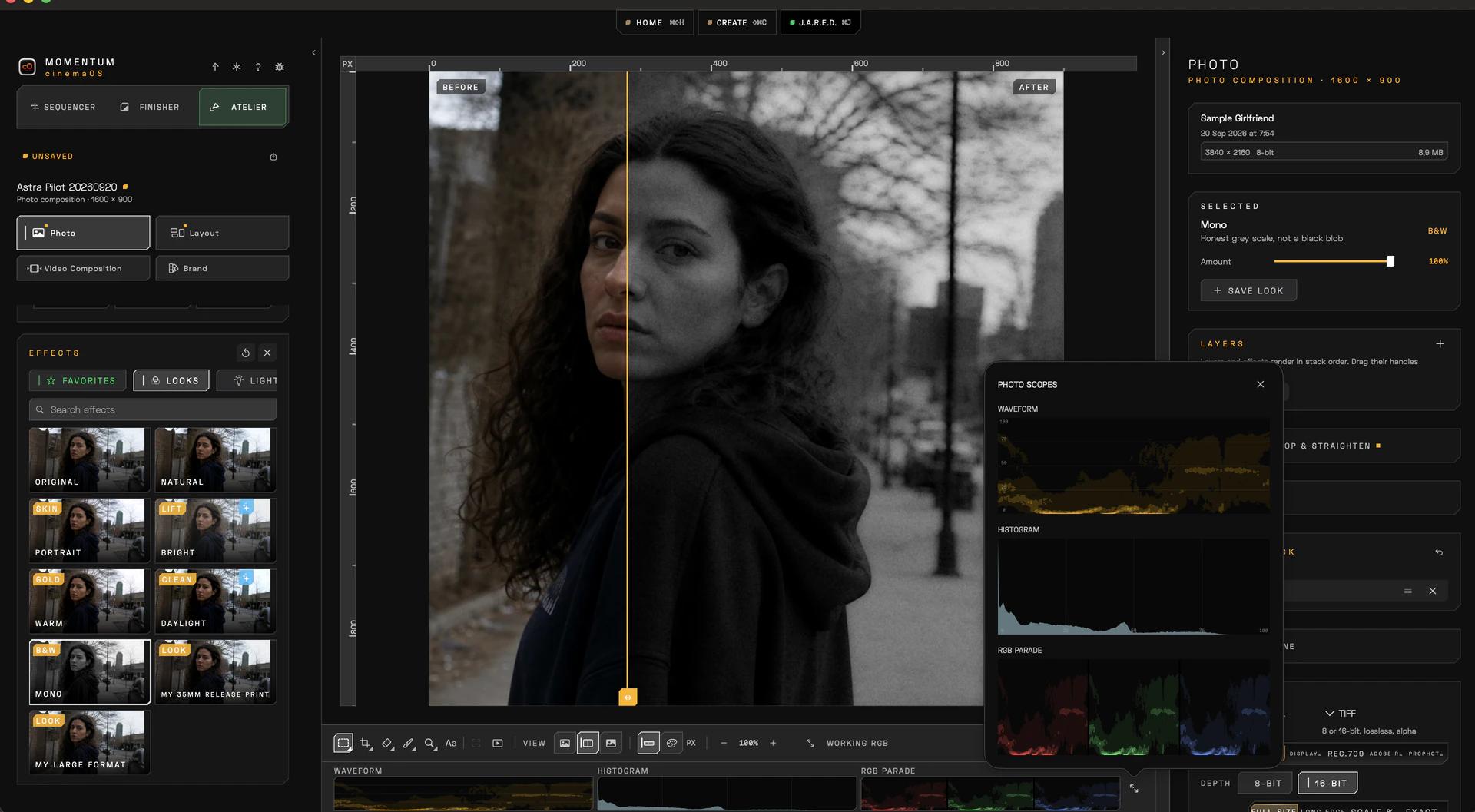The image size is (1475, 812).
Task: Collapse the right panel with the chevron
Action: pyautogui.click(x=1163, y=53)
